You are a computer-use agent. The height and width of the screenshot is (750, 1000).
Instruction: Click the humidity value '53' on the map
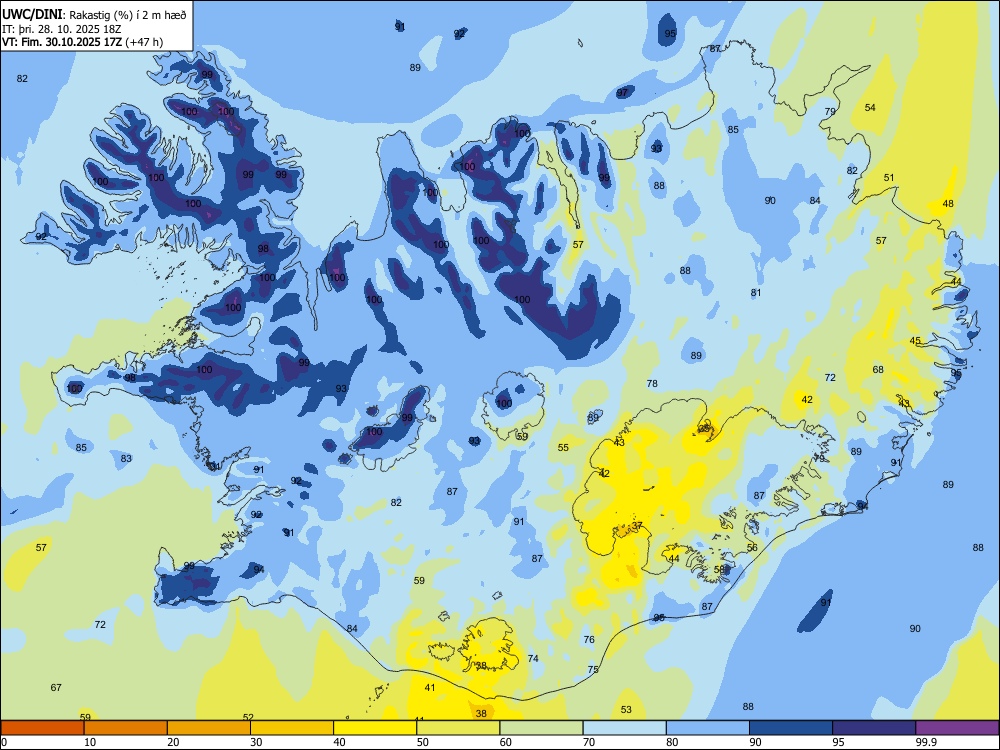pyautogui.click(x=626, y=709)
